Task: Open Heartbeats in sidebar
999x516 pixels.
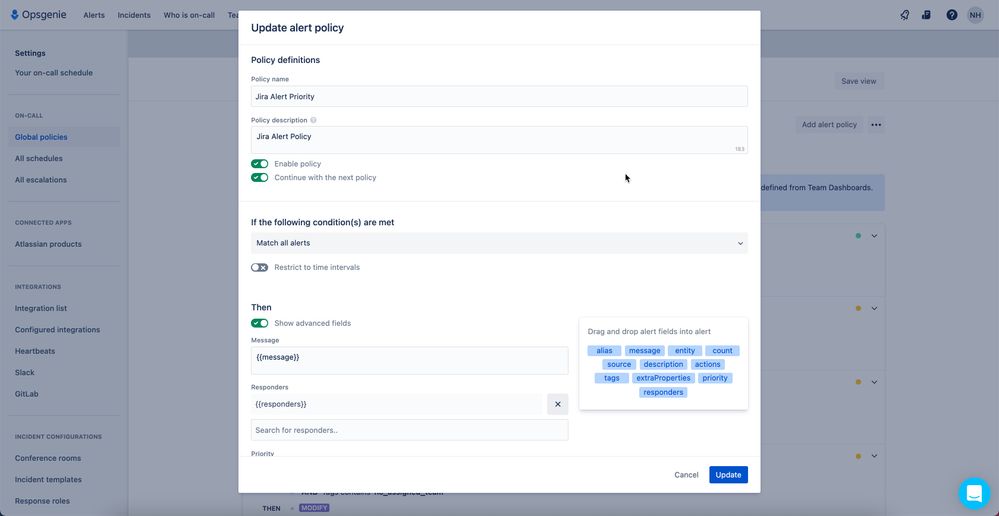Action: pyautogui.click(x=35, y=351)
